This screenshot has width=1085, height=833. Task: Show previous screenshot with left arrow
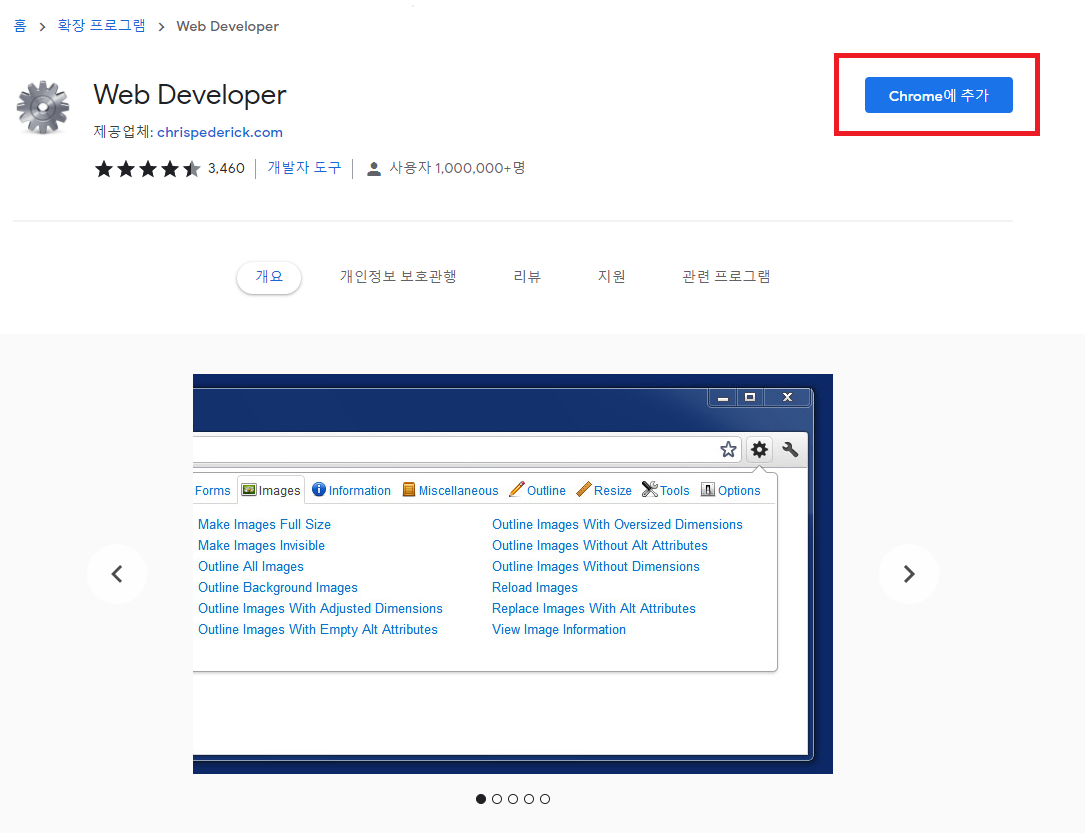(x=117, y=574)
